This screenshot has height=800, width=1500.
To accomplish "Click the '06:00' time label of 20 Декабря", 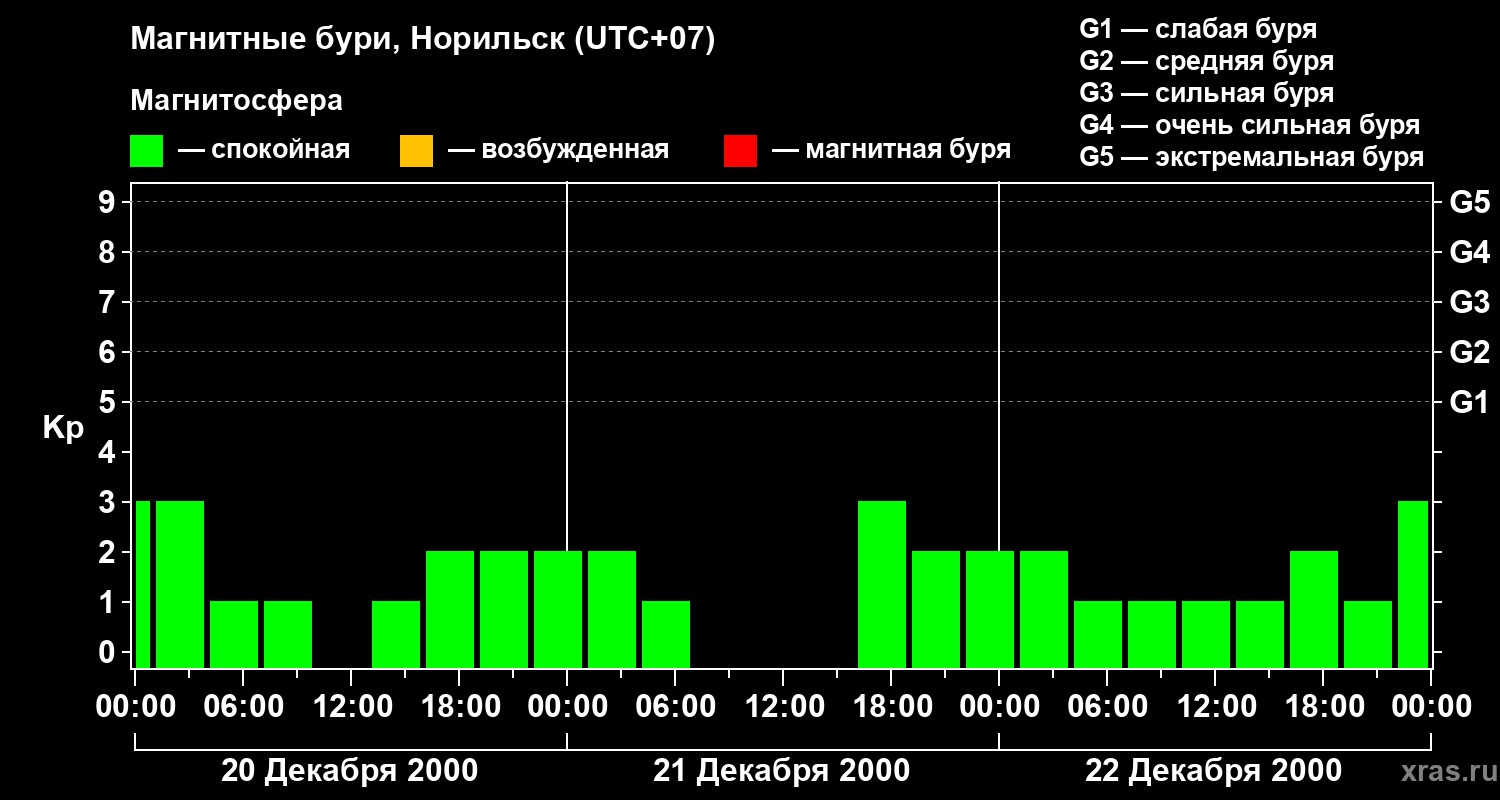I will tap(243, 707).
